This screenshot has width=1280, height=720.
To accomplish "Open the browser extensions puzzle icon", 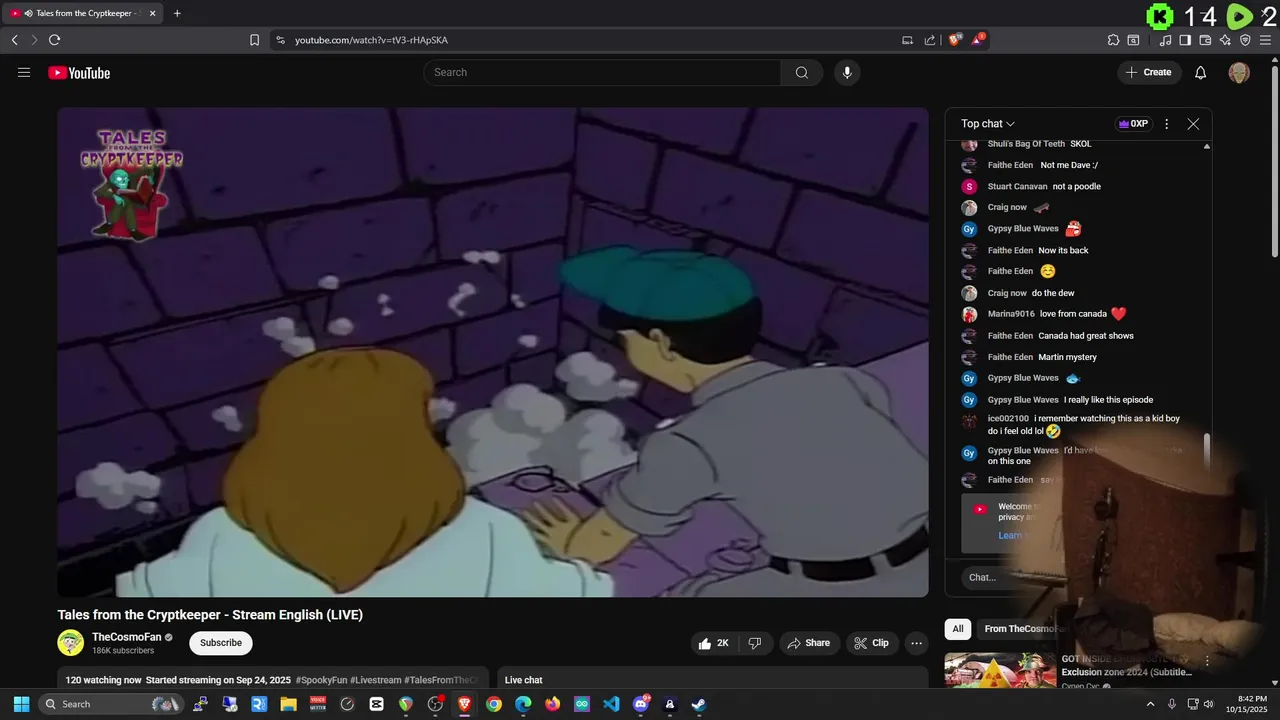I will tap(1113, 40).
